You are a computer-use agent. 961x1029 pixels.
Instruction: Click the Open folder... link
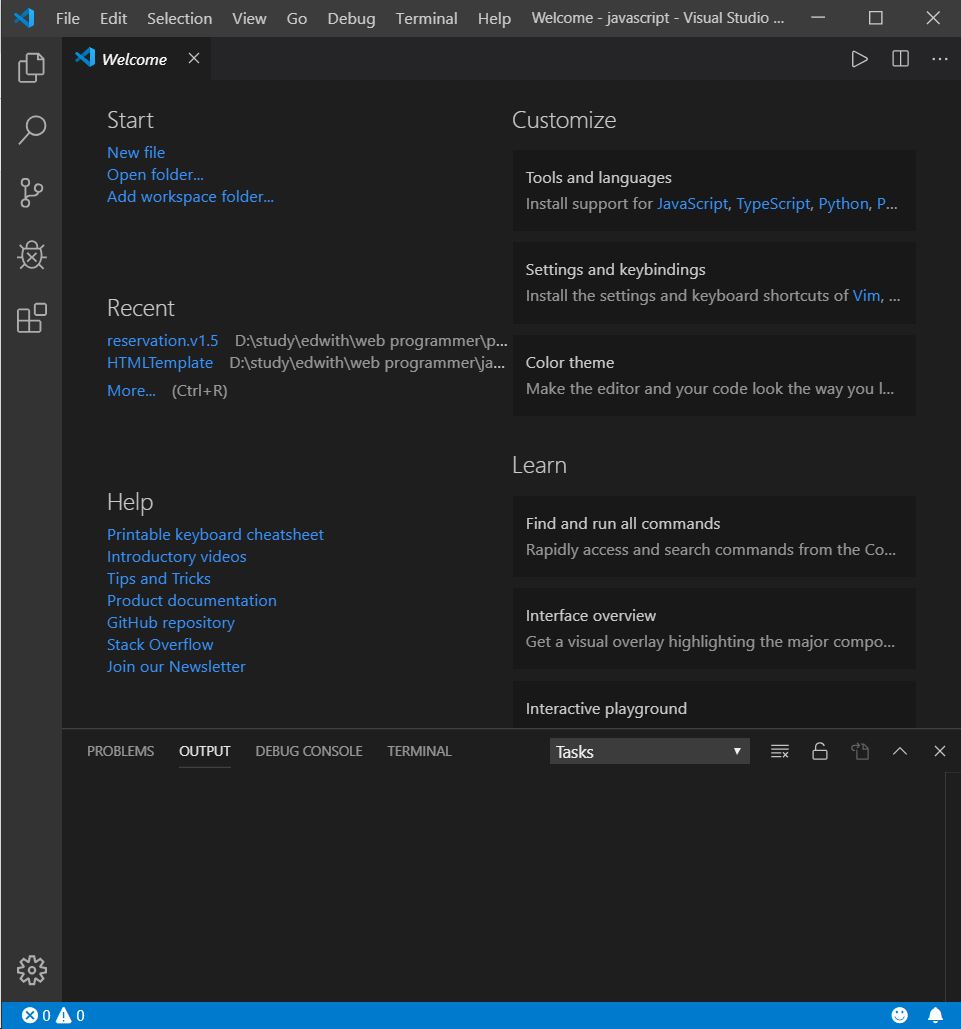point(155,175)
